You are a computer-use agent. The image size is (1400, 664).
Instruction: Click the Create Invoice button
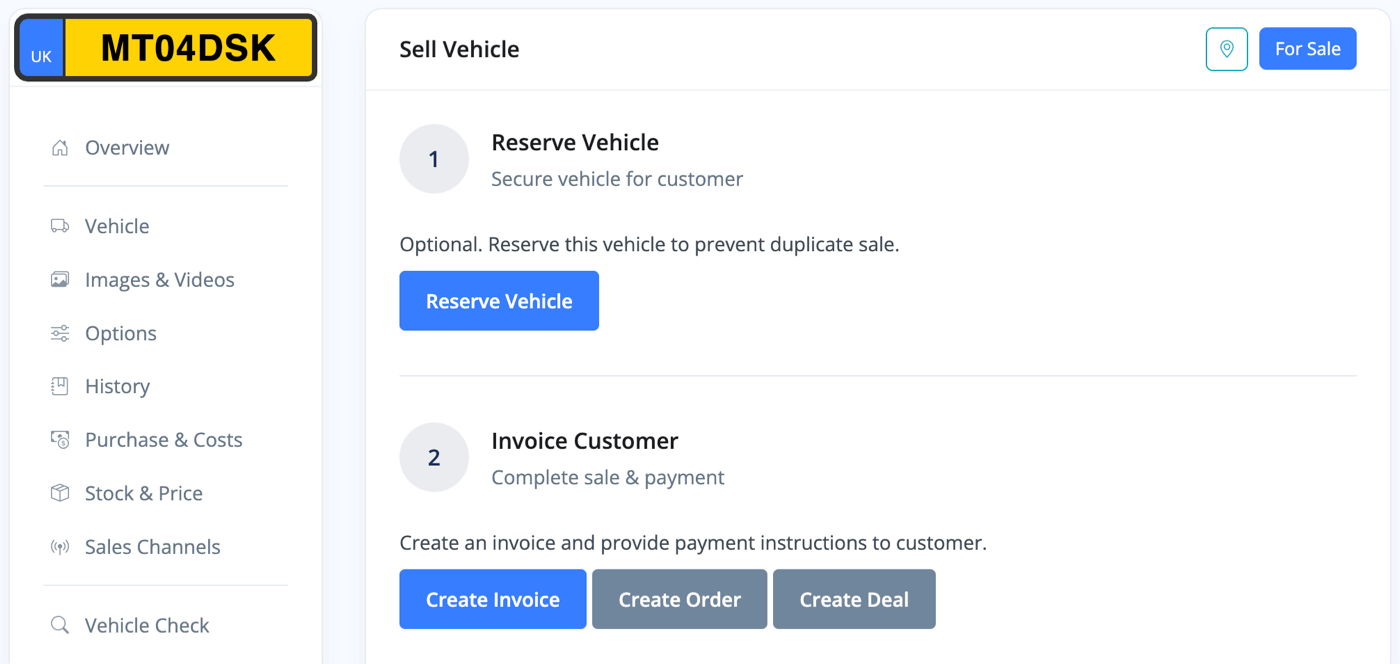coord(493,599)
